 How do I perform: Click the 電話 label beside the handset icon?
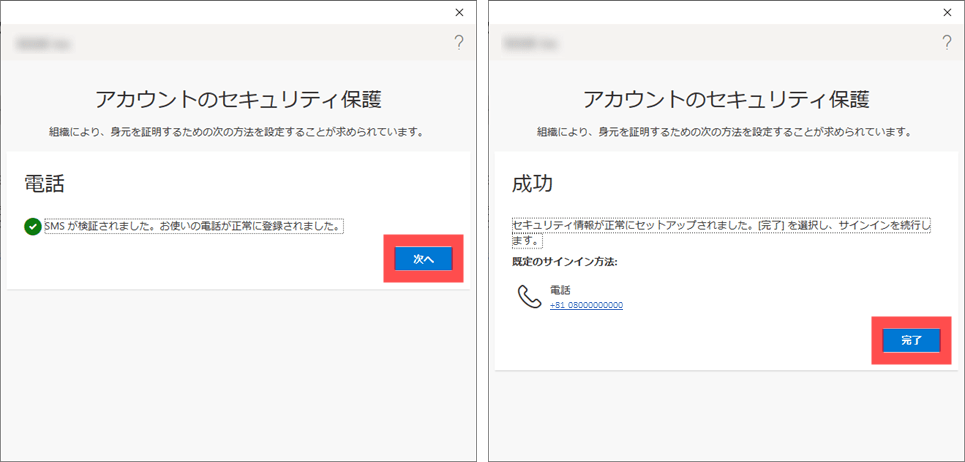[560, 290]
